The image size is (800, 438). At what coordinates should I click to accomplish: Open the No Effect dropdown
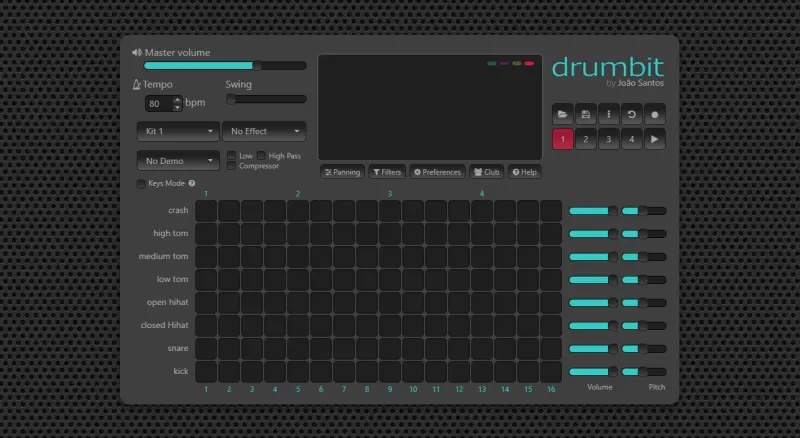coord(264,132)
